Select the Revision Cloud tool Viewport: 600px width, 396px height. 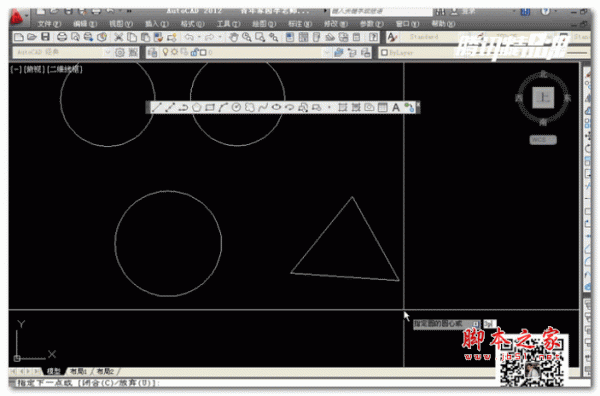pyautogui.click(x=249, y=108)
